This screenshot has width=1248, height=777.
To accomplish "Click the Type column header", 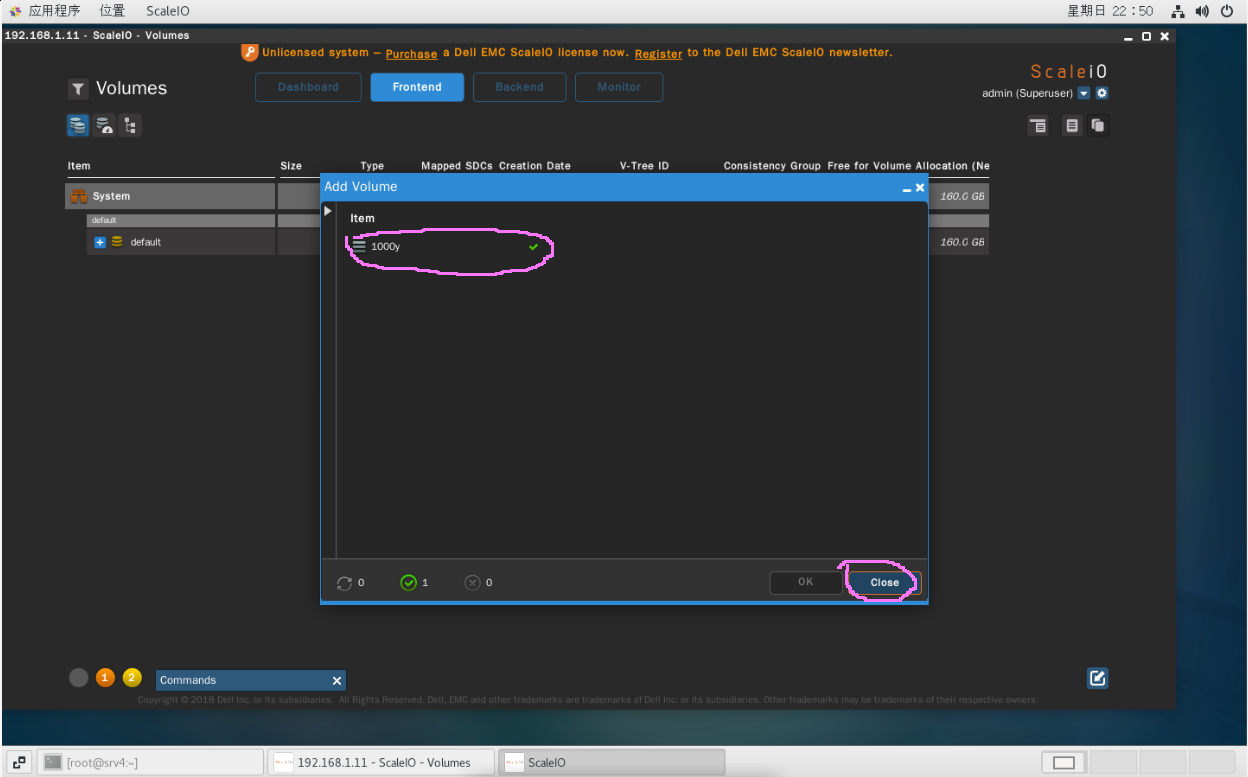I will pyautogui.click(x=372, y=166).
